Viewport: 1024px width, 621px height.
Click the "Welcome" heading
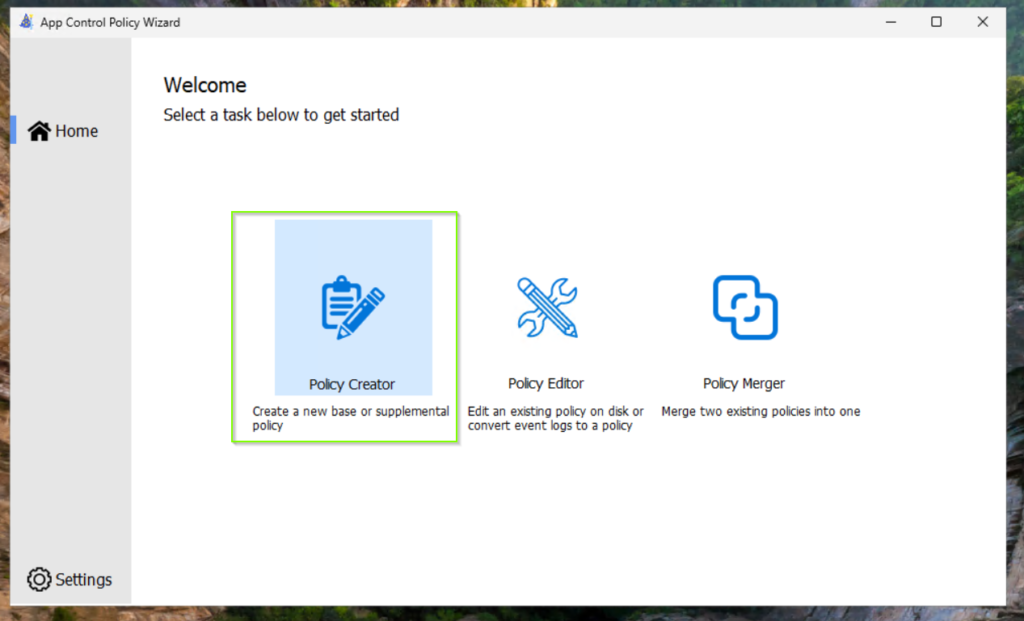(x=205, y=85)
